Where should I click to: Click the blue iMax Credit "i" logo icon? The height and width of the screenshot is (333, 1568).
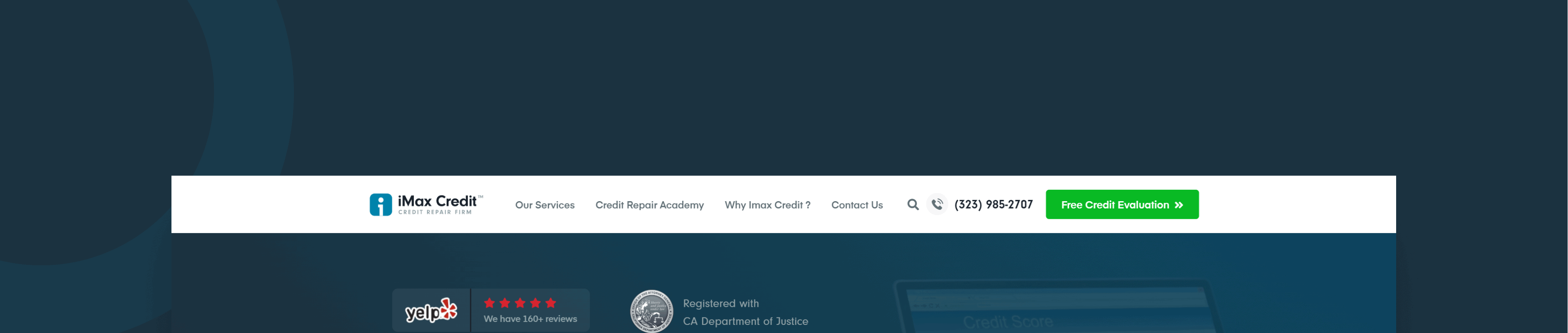pyautogui.click(x=380, y=204)
